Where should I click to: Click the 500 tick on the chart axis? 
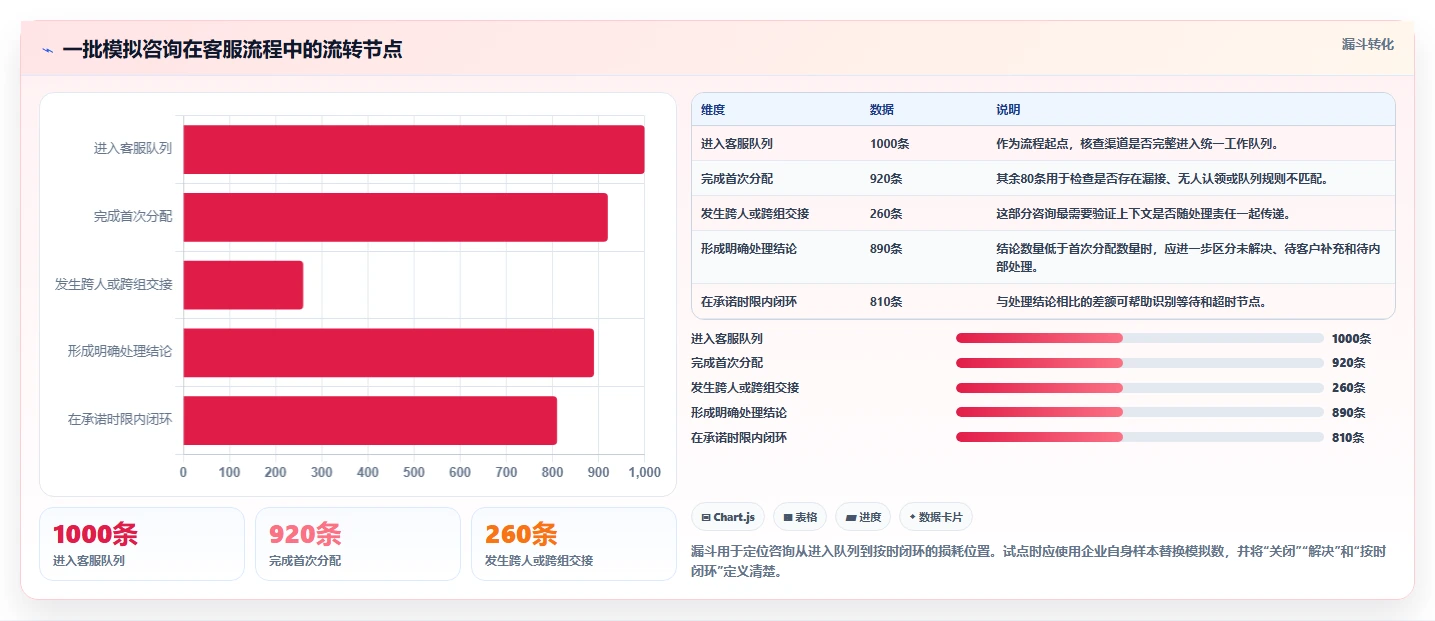[x=414, y=472]
